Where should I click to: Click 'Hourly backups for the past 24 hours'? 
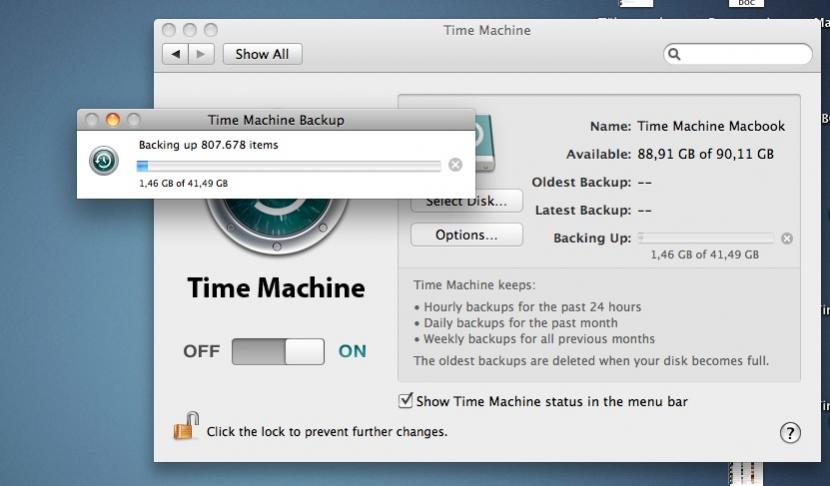click(532, 307)
